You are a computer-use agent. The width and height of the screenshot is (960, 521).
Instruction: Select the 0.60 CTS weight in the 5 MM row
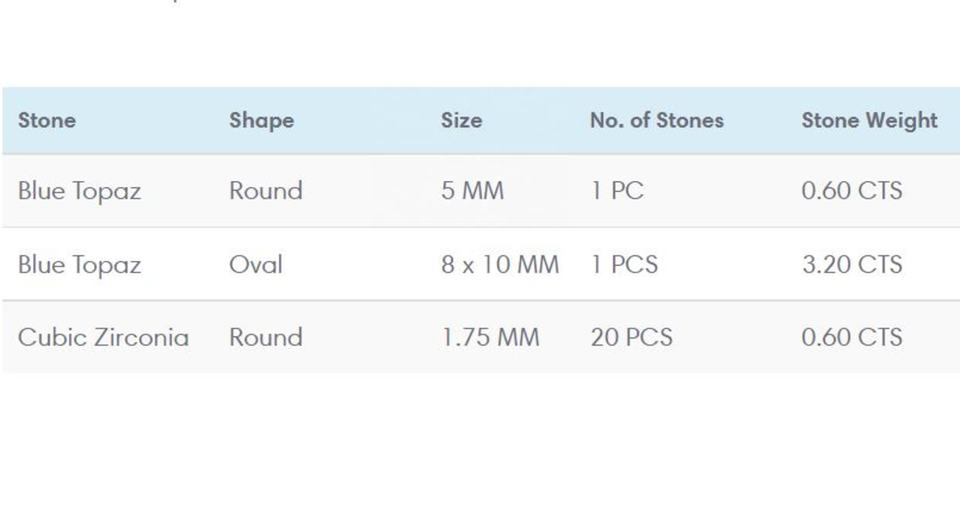851,191
